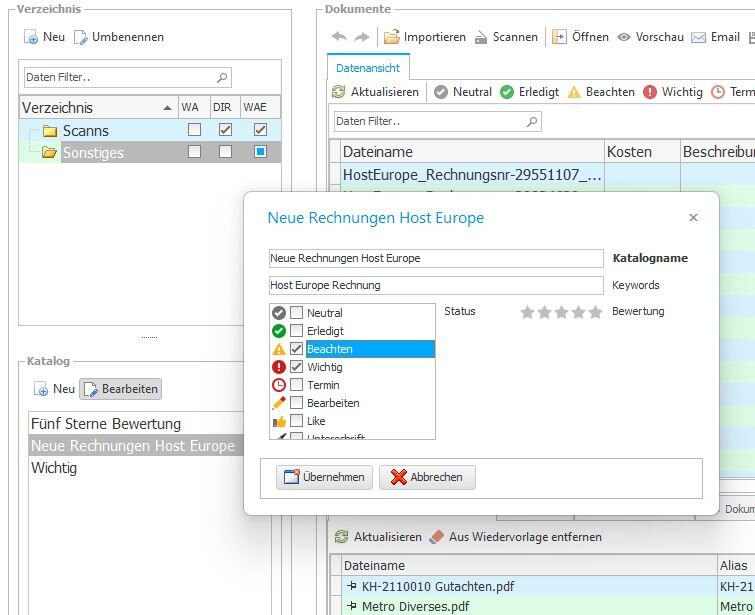Click the back arrow in Dokumente toolbar
Viewport: 755px width, 615px height.
click(339, 37)
